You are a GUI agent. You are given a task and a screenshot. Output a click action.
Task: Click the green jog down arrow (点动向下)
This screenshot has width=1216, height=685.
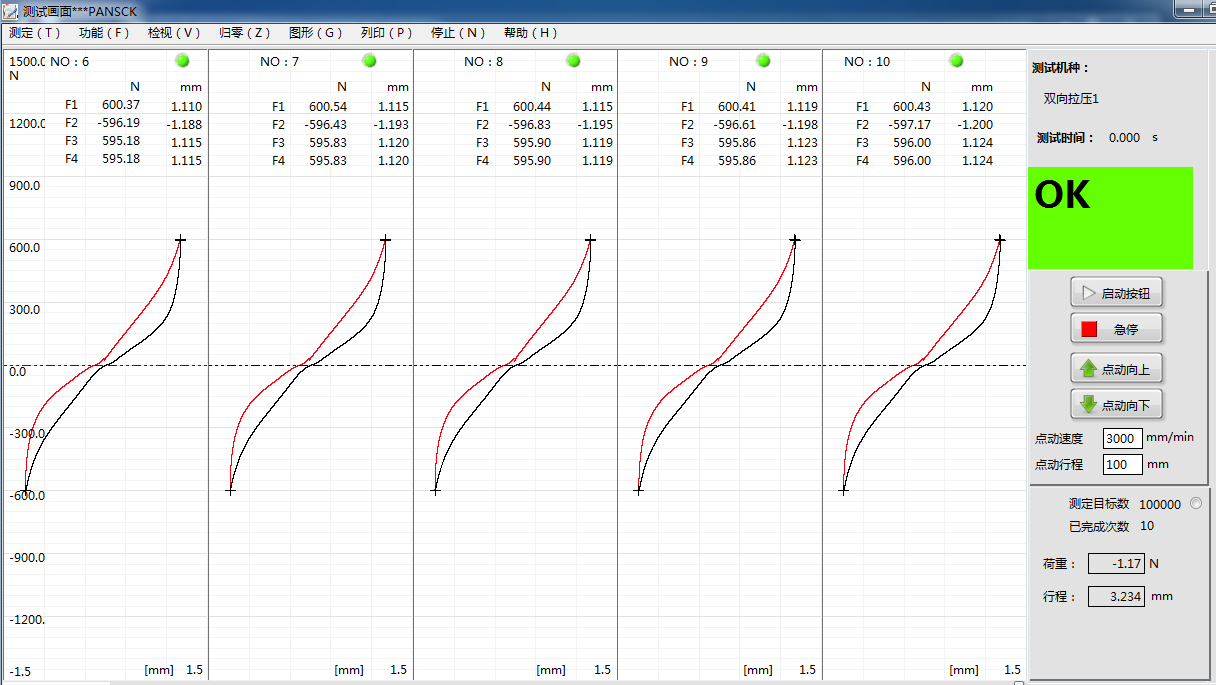[x=1089, y=405]
